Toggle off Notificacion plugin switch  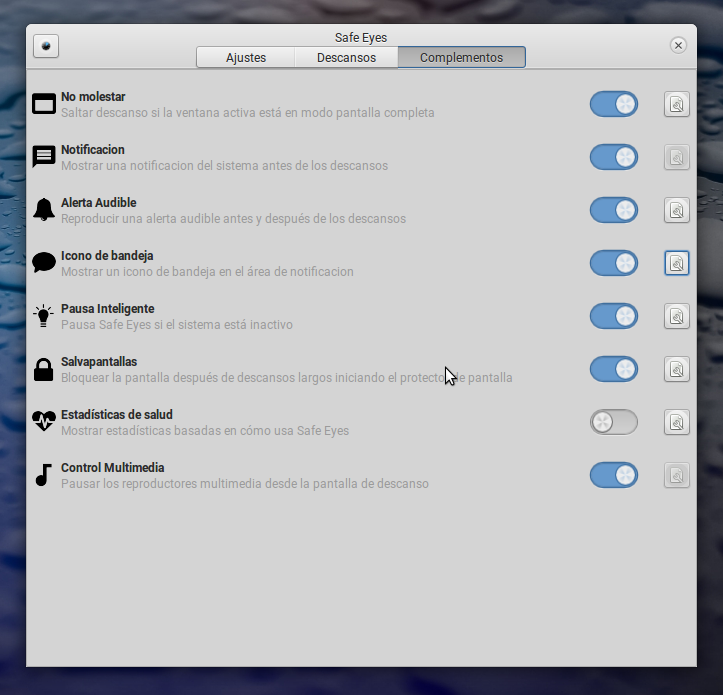tap(613, 157)
